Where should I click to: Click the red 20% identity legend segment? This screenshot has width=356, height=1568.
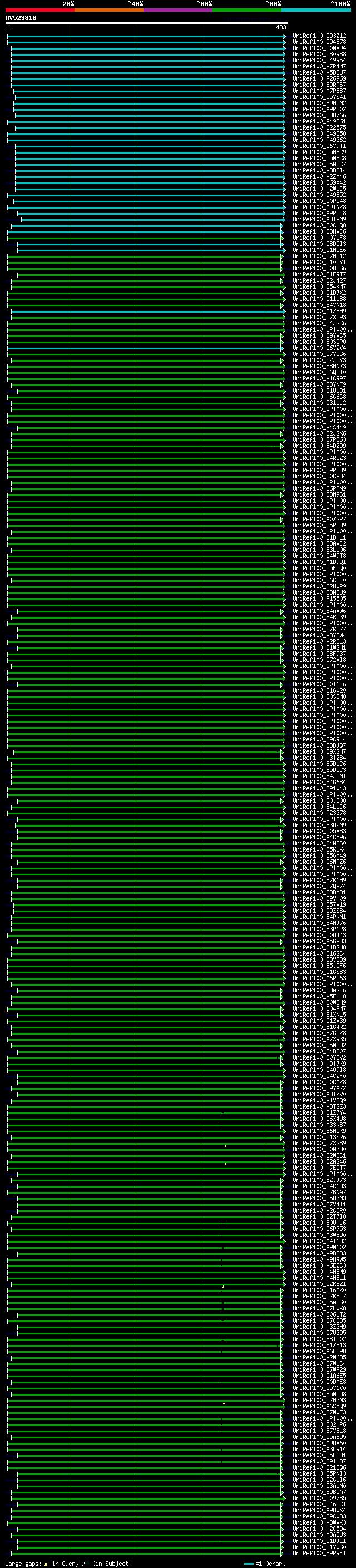tap(39, 10)
